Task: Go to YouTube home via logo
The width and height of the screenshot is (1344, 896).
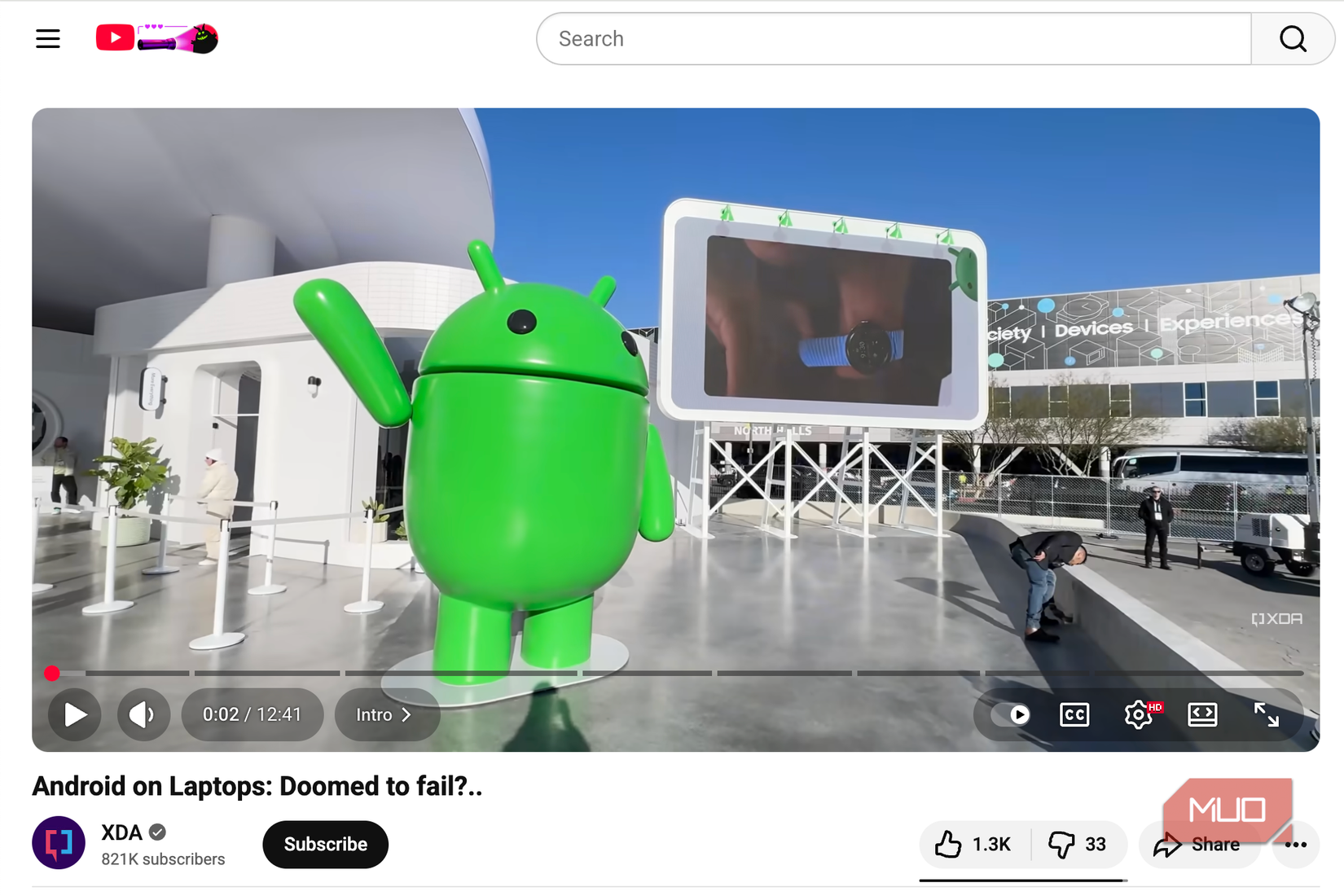Action: 157,38
